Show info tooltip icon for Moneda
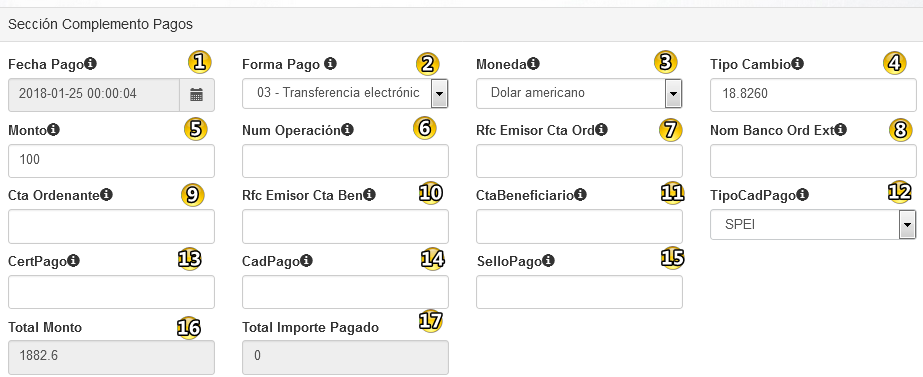Image resolution: width=923 pixels, height=377 pixels. 533,64
